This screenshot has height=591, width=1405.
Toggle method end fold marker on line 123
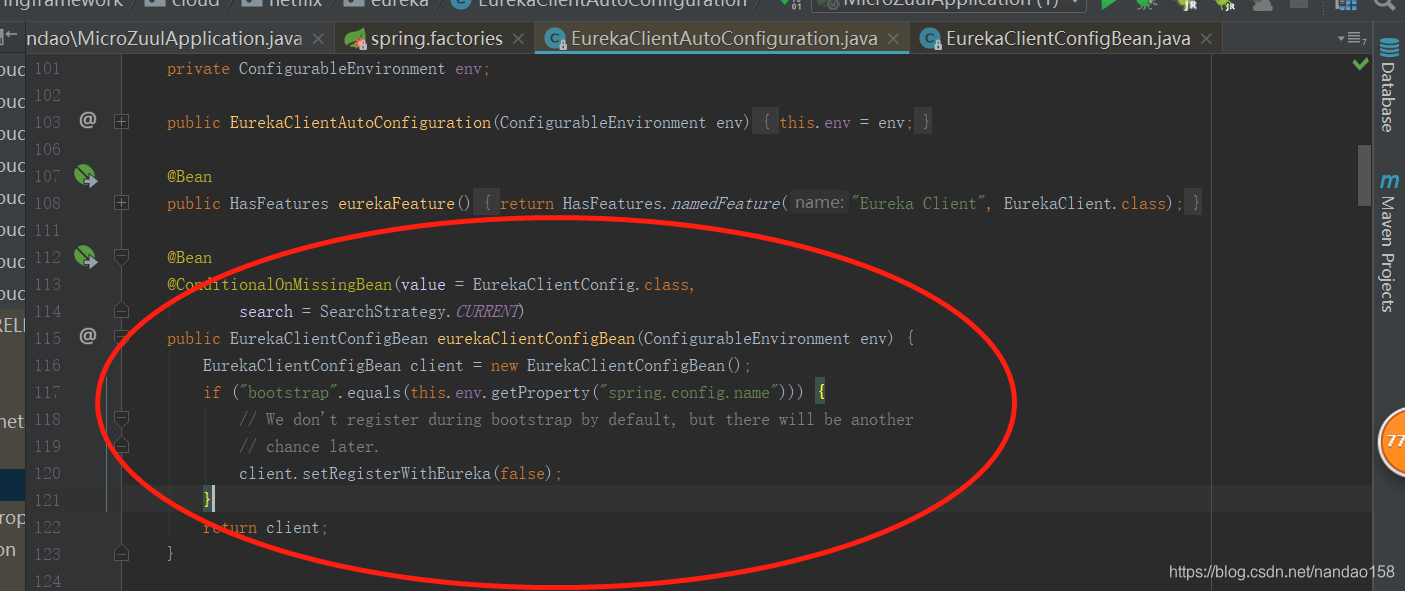(122, 553)
